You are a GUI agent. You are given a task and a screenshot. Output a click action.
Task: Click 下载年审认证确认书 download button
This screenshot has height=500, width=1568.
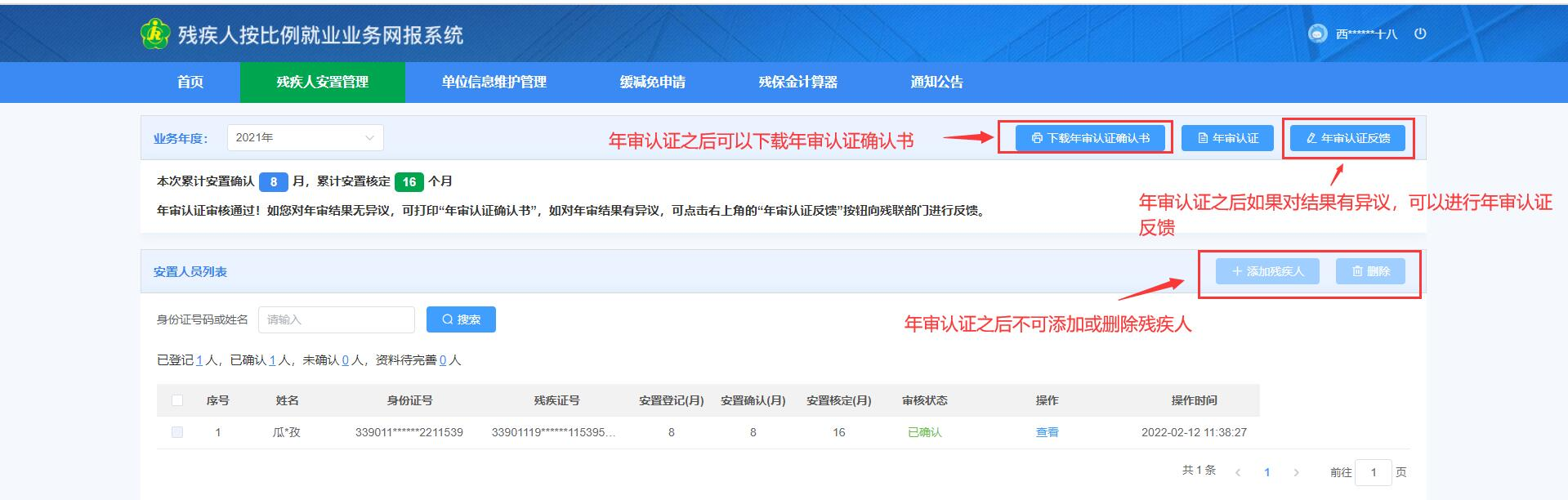[1090, 138]
